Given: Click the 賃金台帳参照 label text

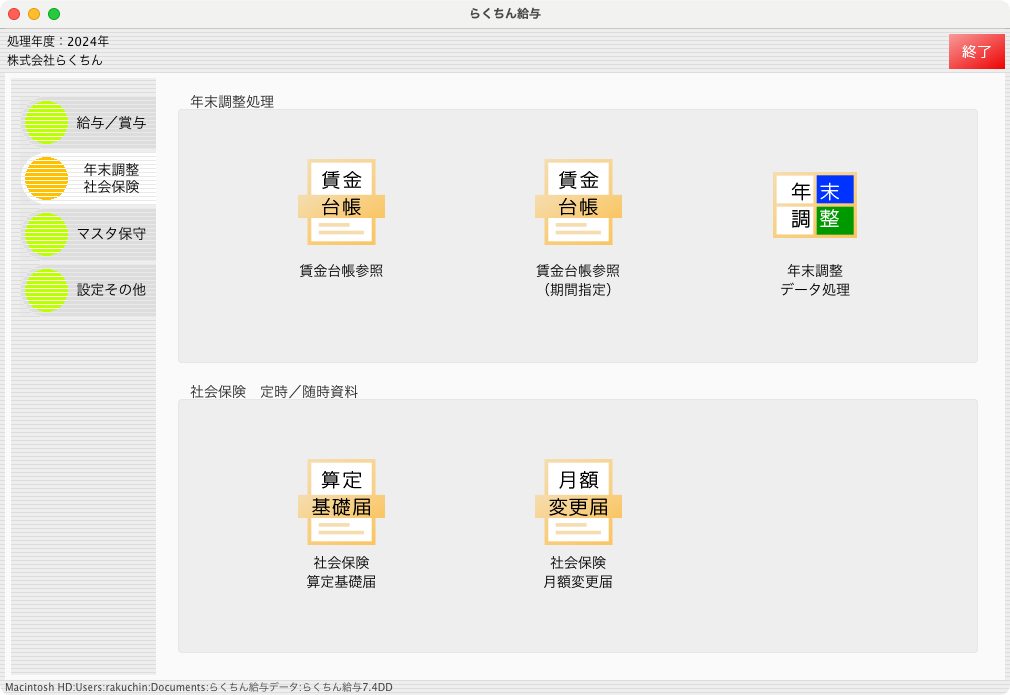Looking at the screenshot, I should [341, 271].
